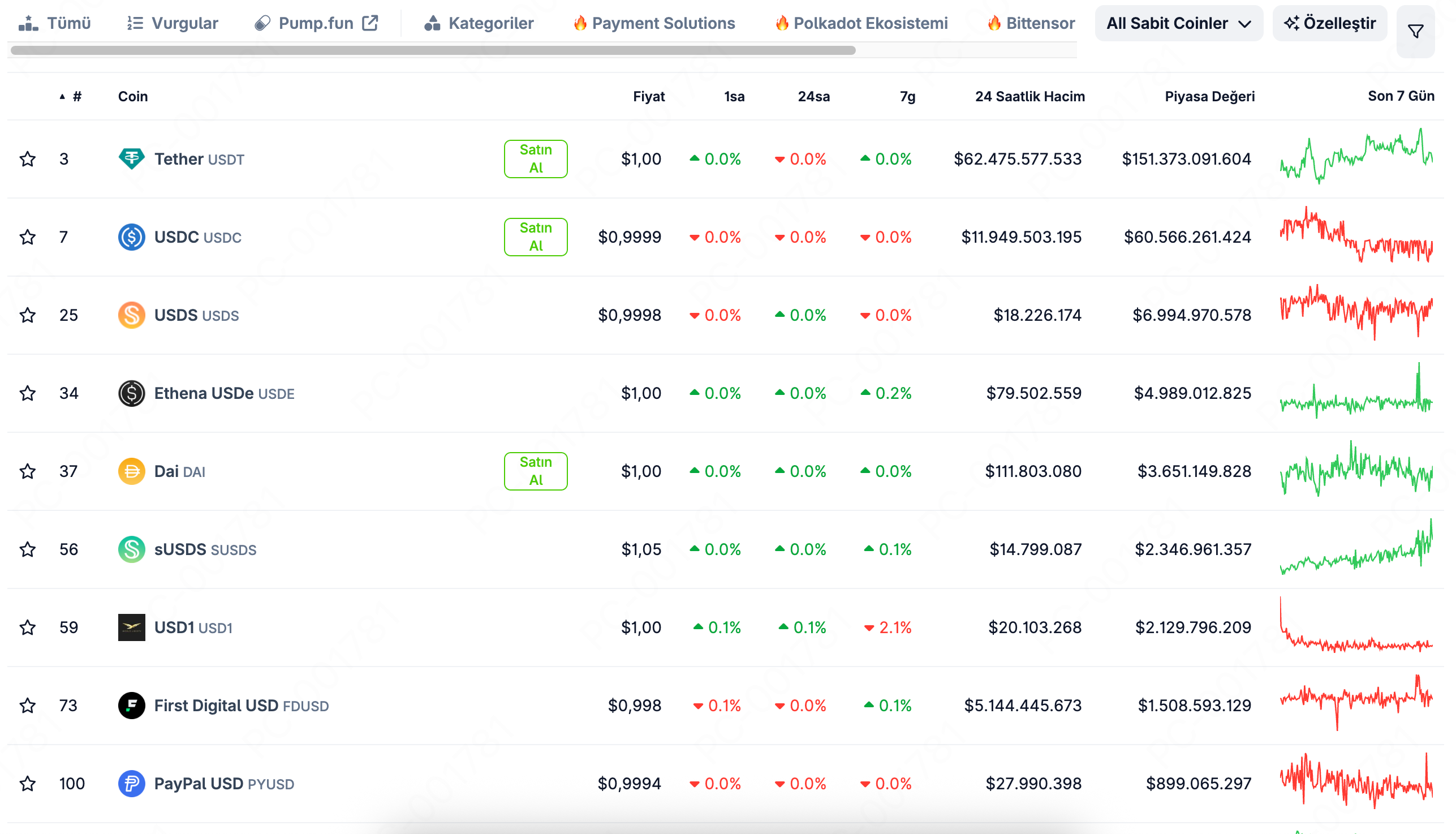This screenshot has height=834, width=1456.
Task: Click the horizontal tab scrollbar
Action: coord(433,50)
